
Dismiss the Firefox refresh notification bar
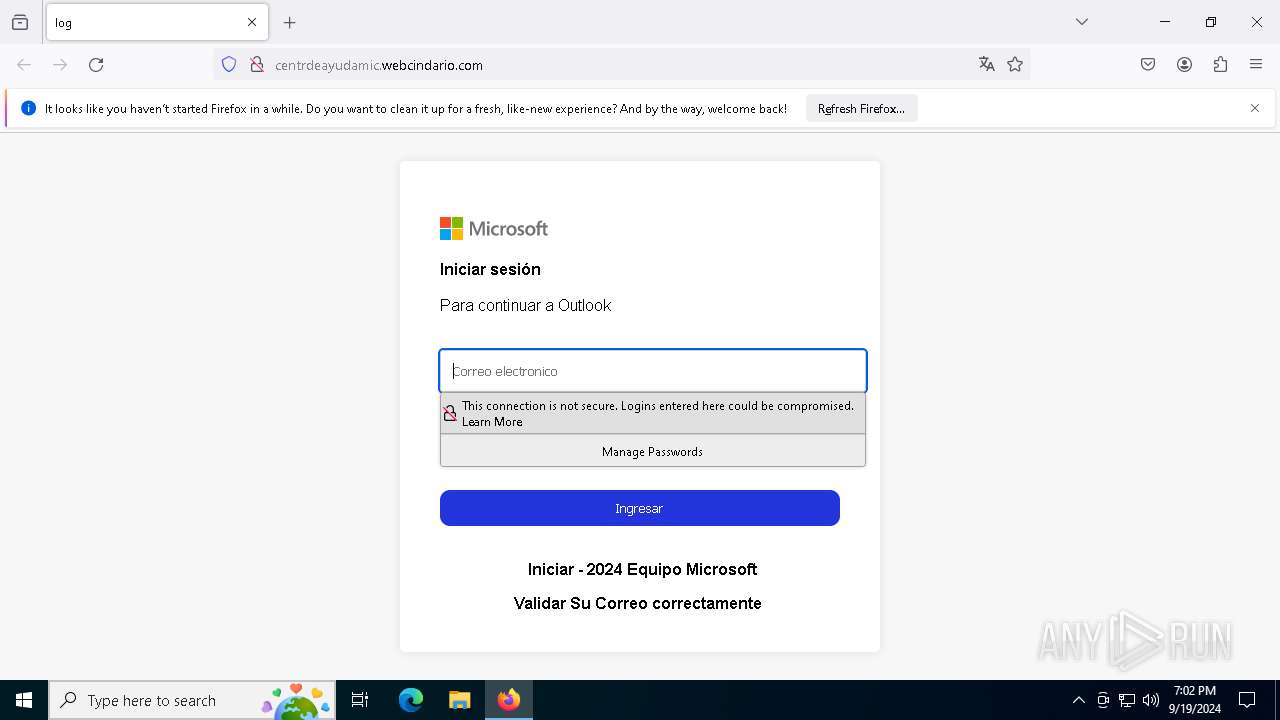pyautogui.click(x=1255, y=108)
